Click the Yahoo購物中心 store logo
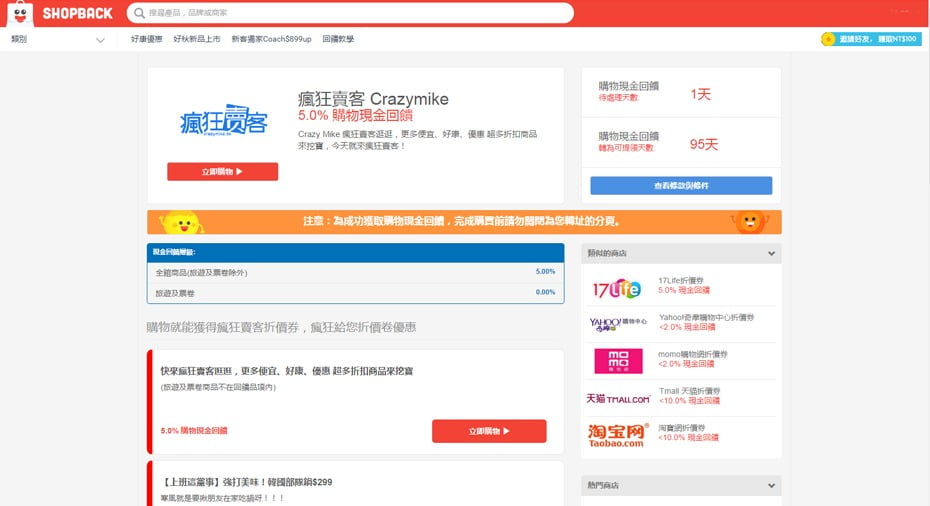 coord(617,324)
